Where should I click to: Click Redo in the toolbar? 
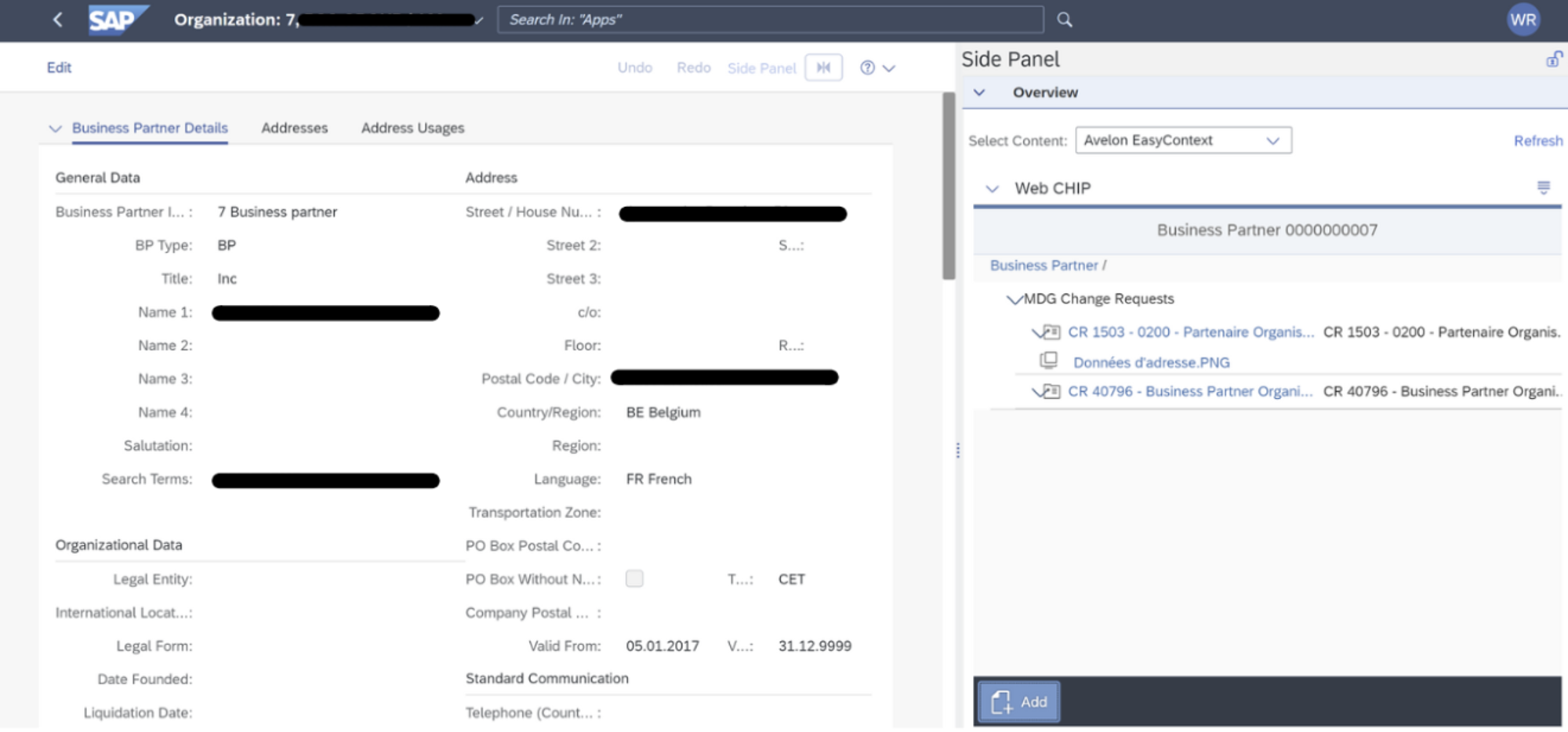tap(693, 67)
